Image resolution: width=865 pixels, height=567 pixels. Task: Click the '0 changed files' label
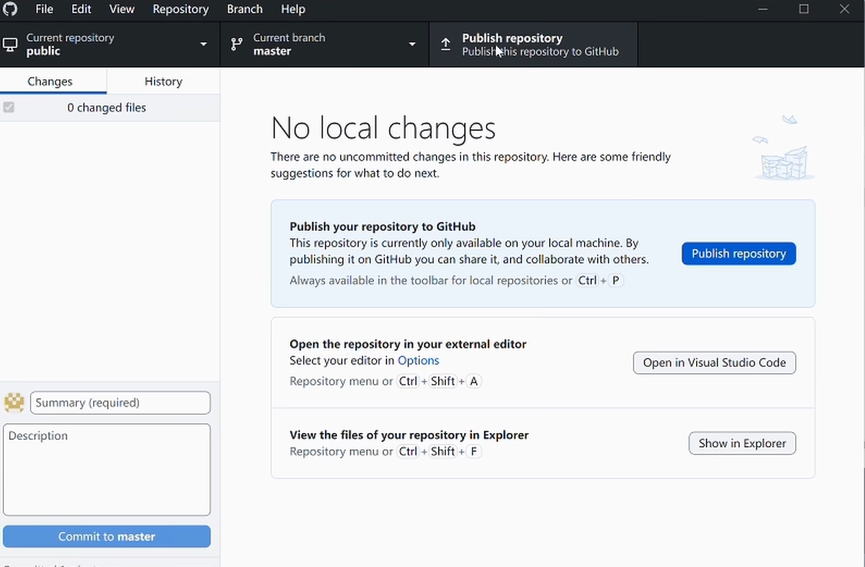(x=106, y=108)
